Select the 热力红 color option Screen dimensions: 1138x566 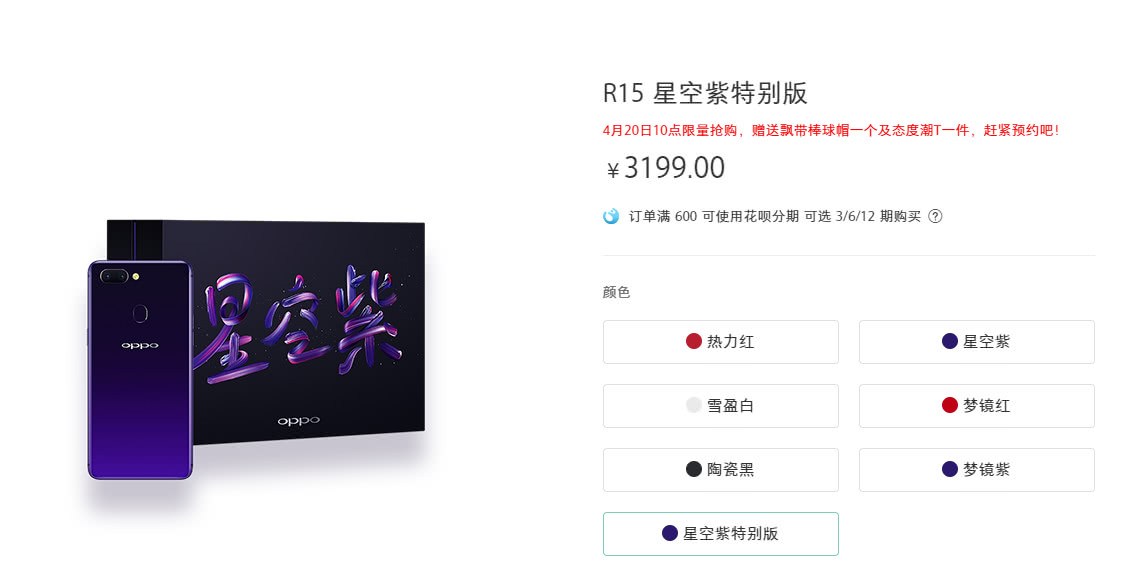(720, 342)
